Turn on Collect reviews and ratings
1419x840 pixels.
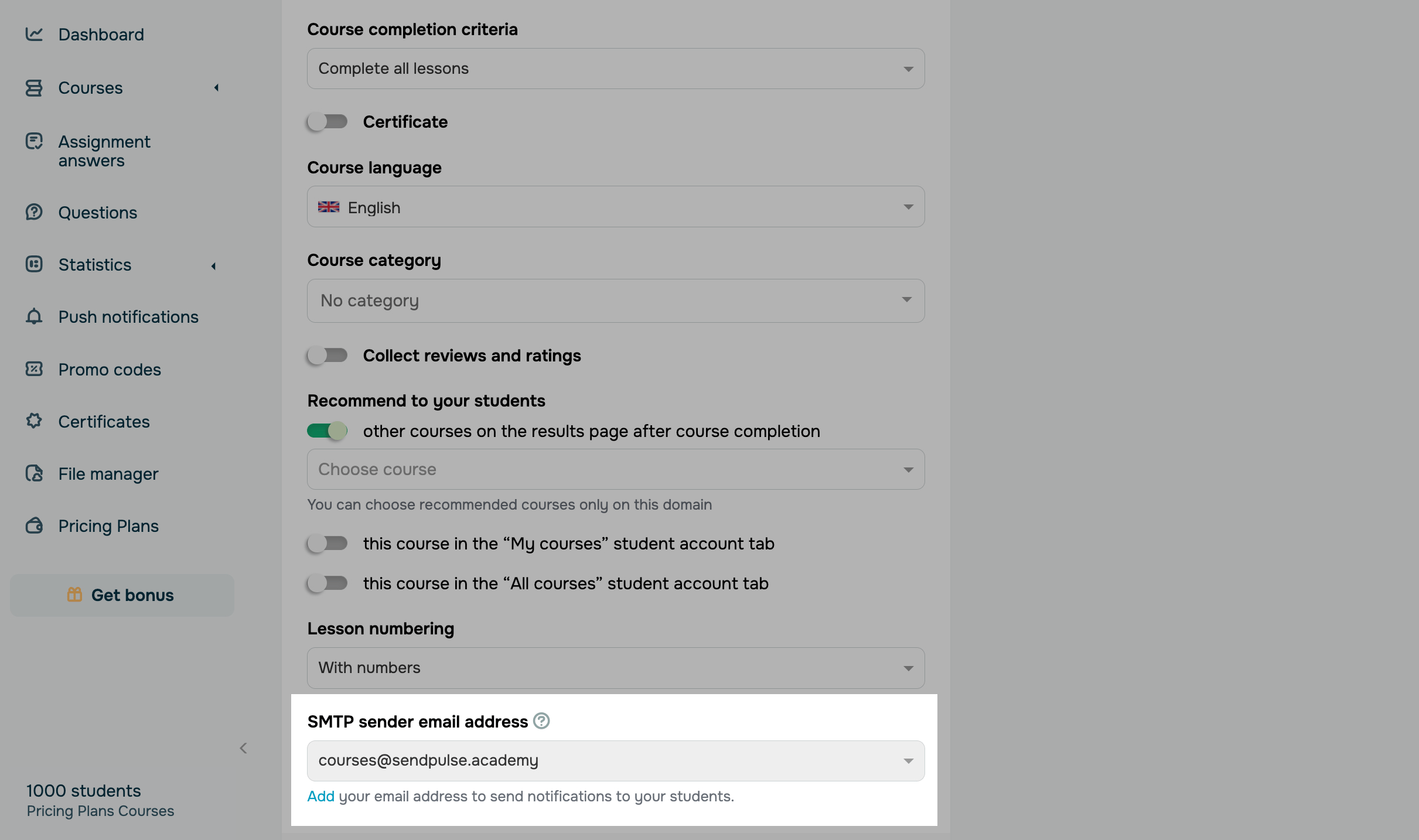328,356
